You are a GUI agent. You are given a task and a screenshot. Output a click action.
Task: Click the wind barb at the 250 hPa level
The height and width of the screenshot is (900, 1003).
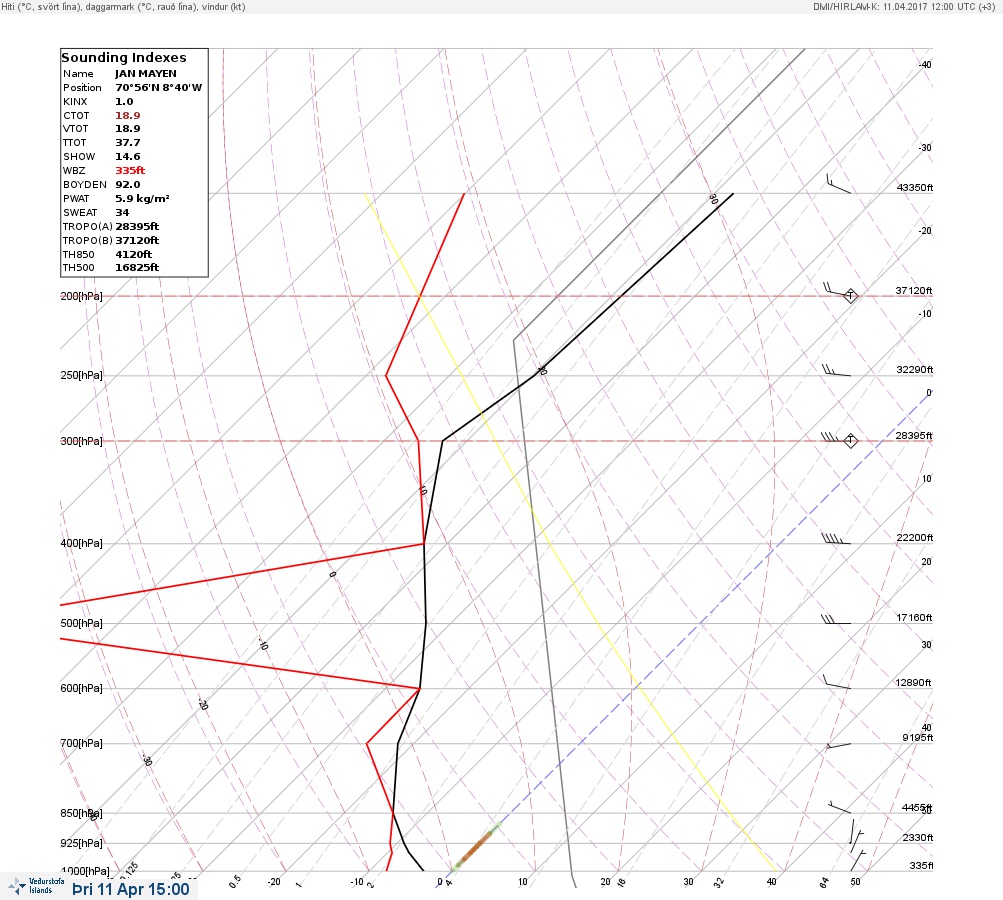(836, 370)
